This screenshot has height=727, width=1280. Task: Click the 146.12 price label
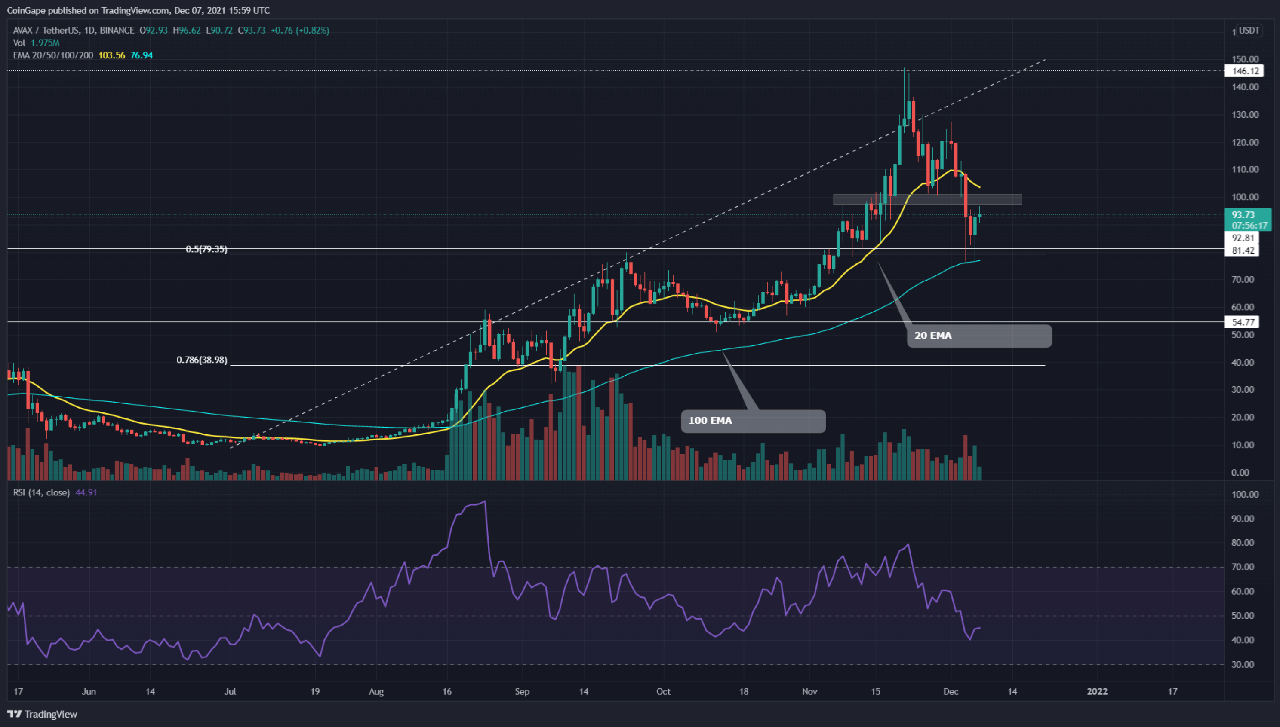pyautogui.click(x=1247, y=71)
